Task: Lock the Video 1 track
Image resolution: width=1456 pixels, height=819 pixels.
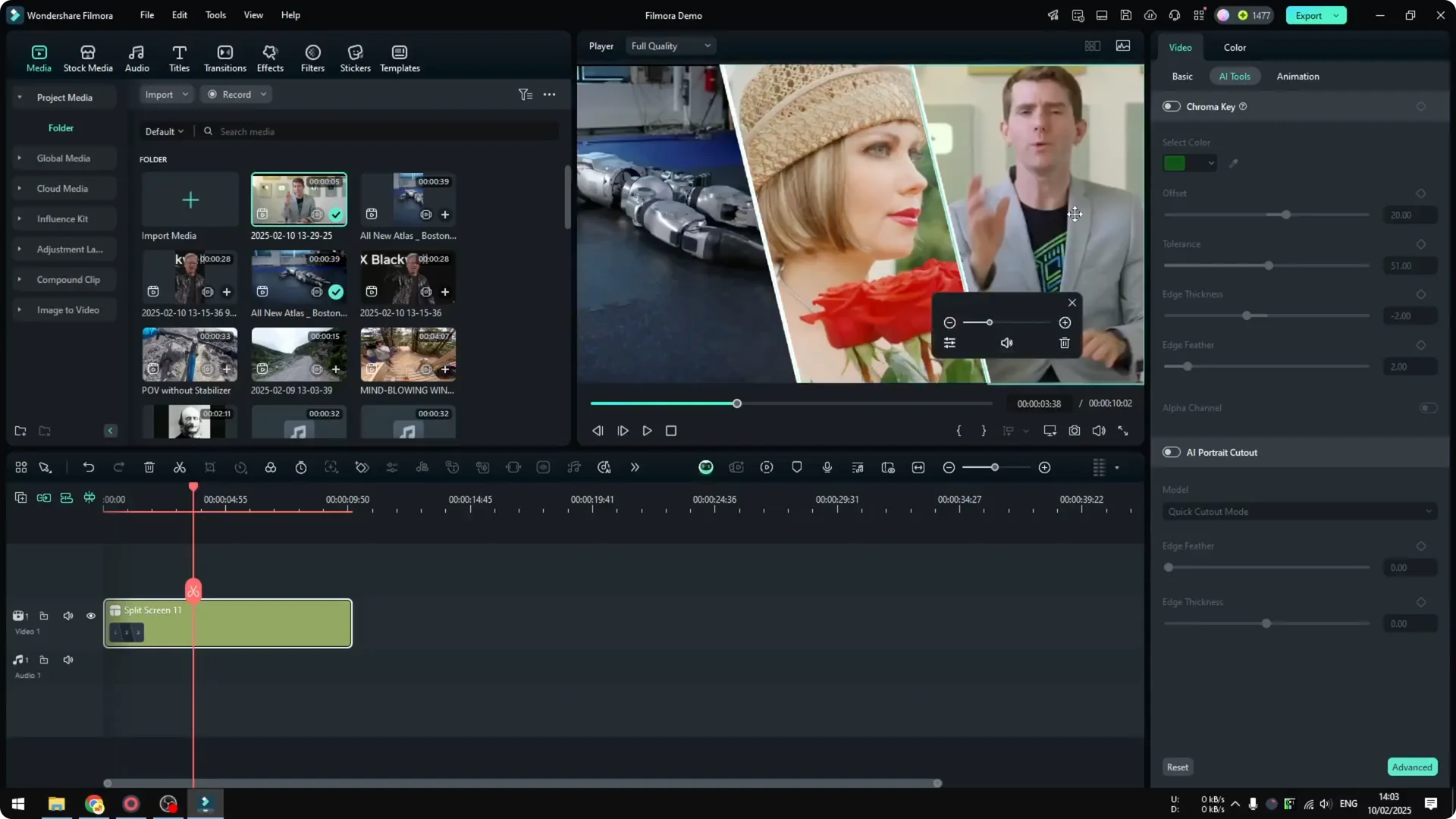Action: point(44,616)
